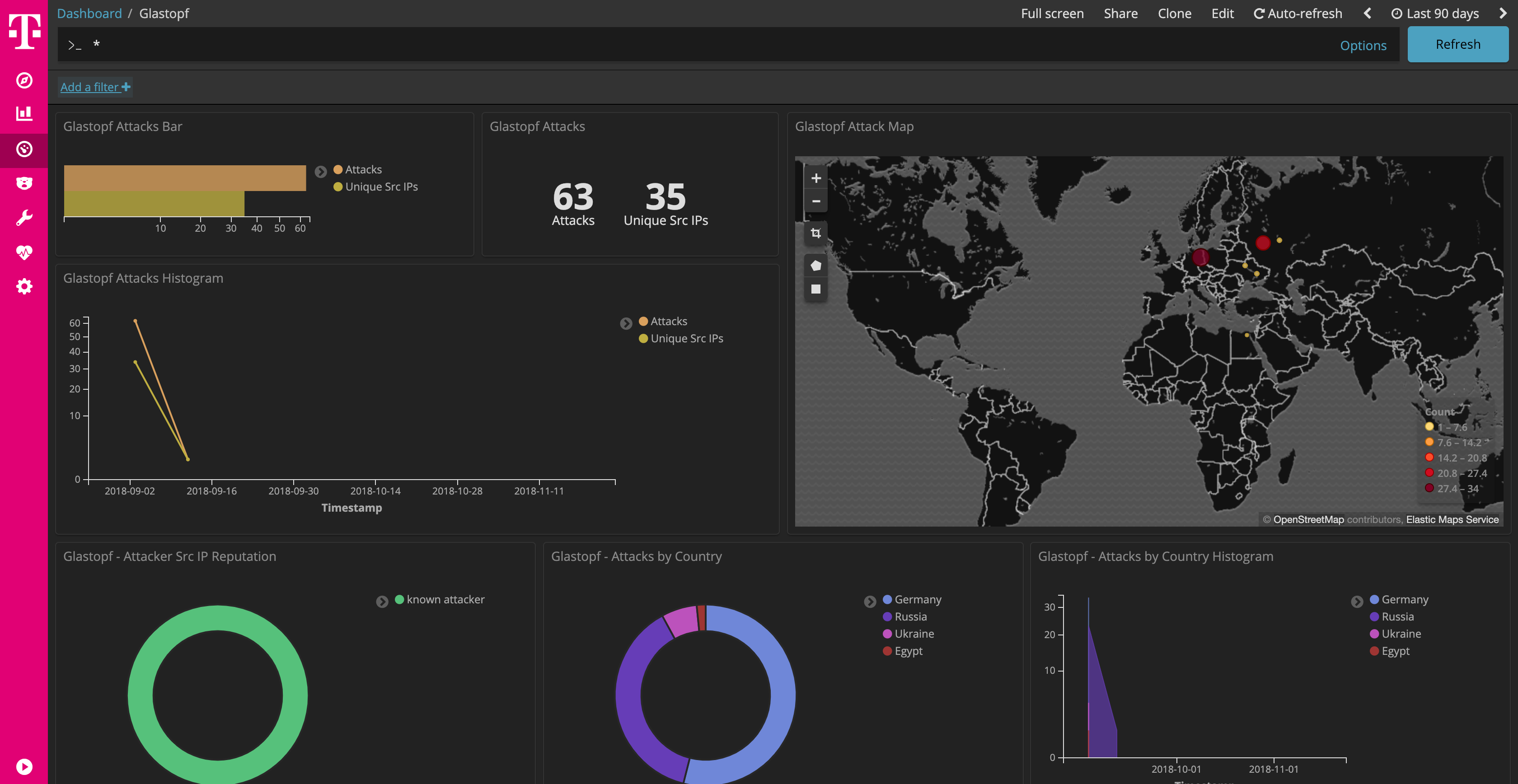Open Dev Tools with the wrench icon
The width and height of the screenshot is (1518, 784).
(x=24, y=217)
